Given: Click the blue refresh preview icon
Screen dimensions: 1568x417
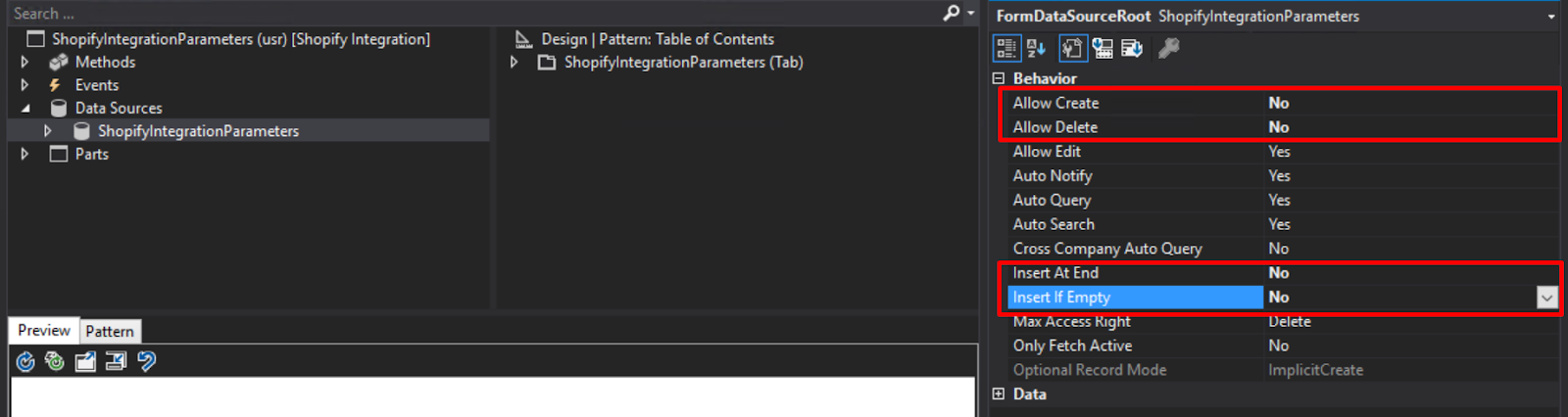Looking at the screenshot, I should (x=25, y=361).
